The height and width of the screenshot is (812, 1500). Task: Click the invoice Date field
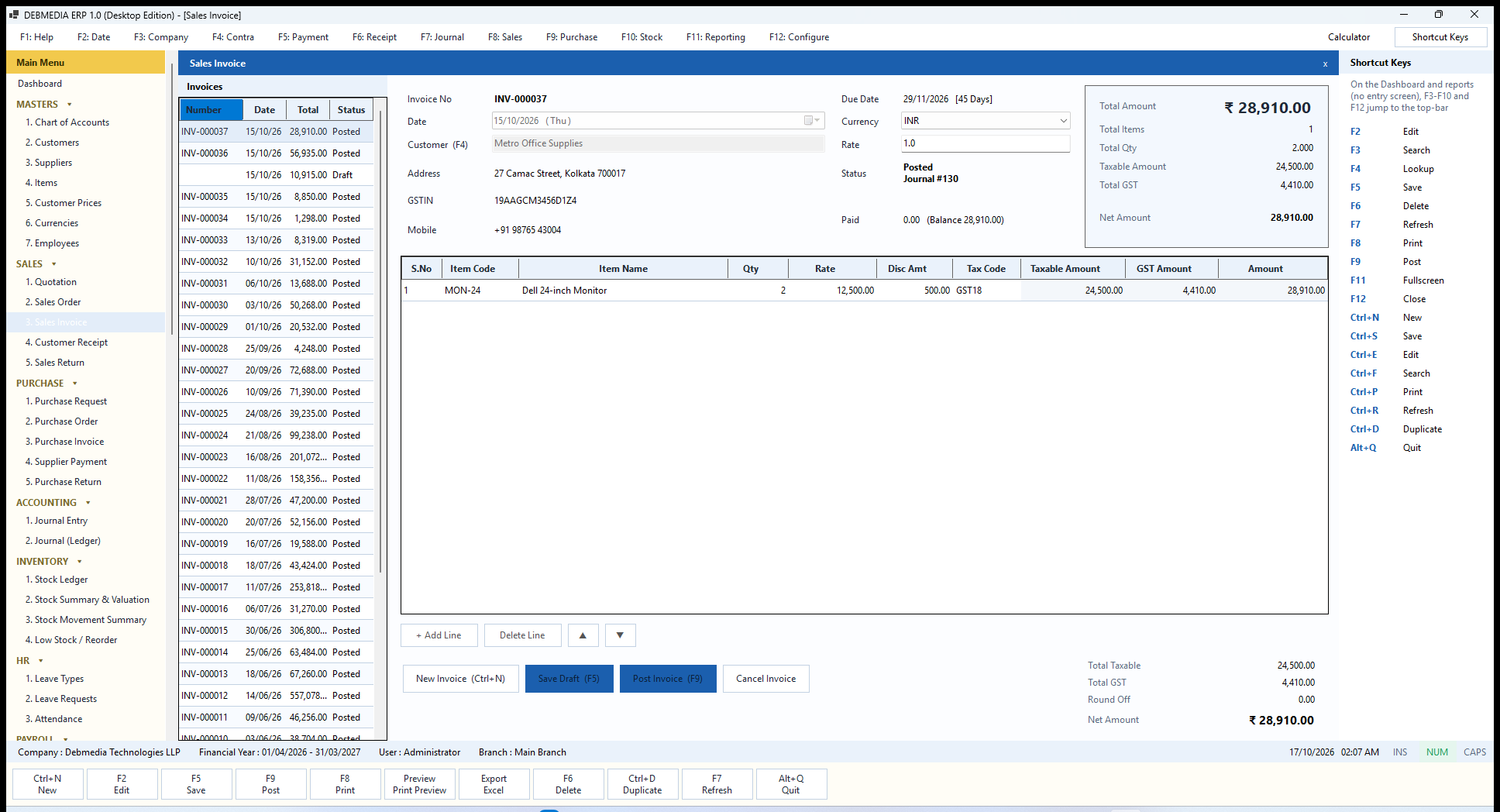[x=658, y=121]
